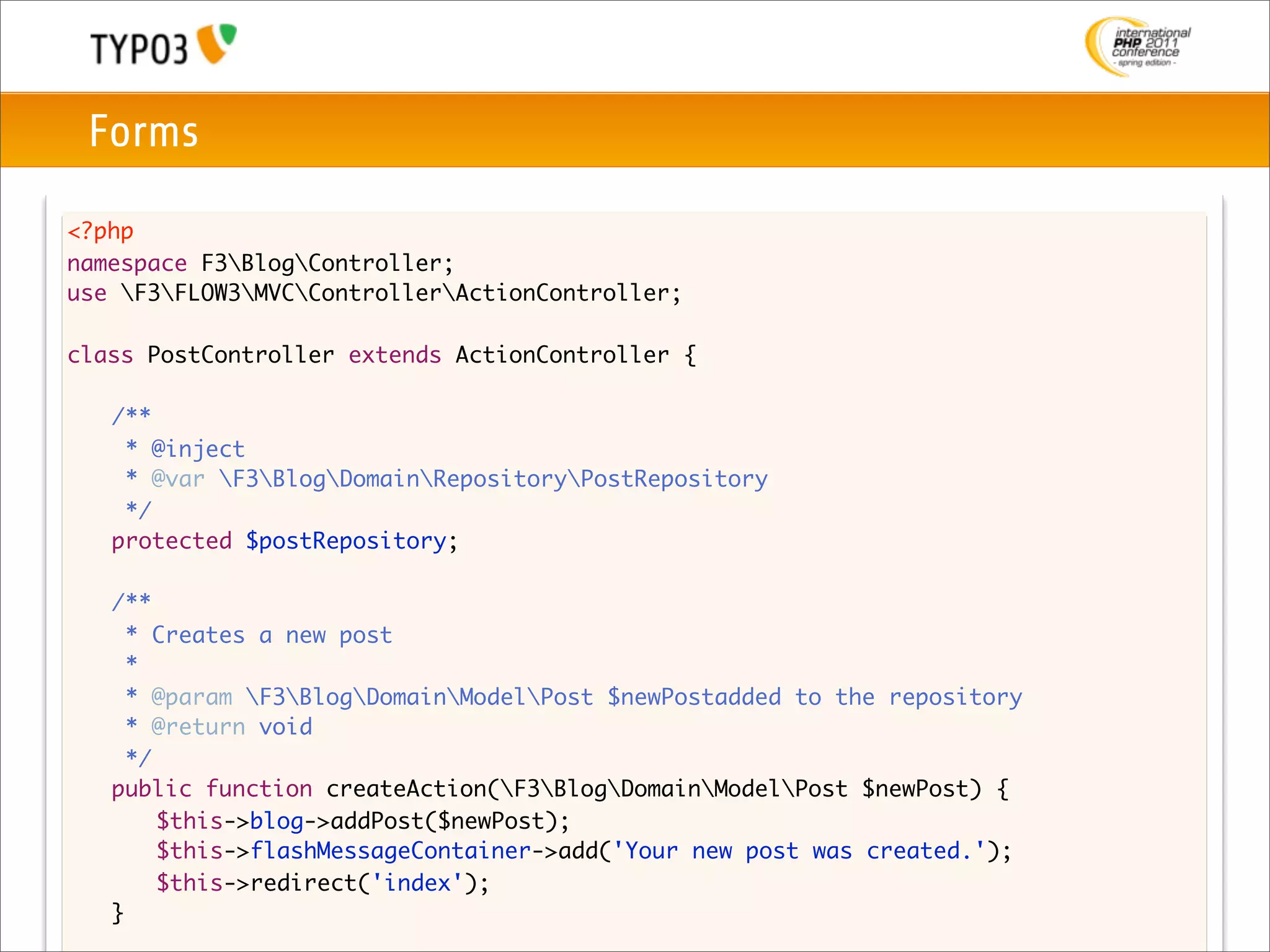Click the $this->redirect('index') line
The height and width of the screenshot is (952, 1270).
[x=322, y=883]
